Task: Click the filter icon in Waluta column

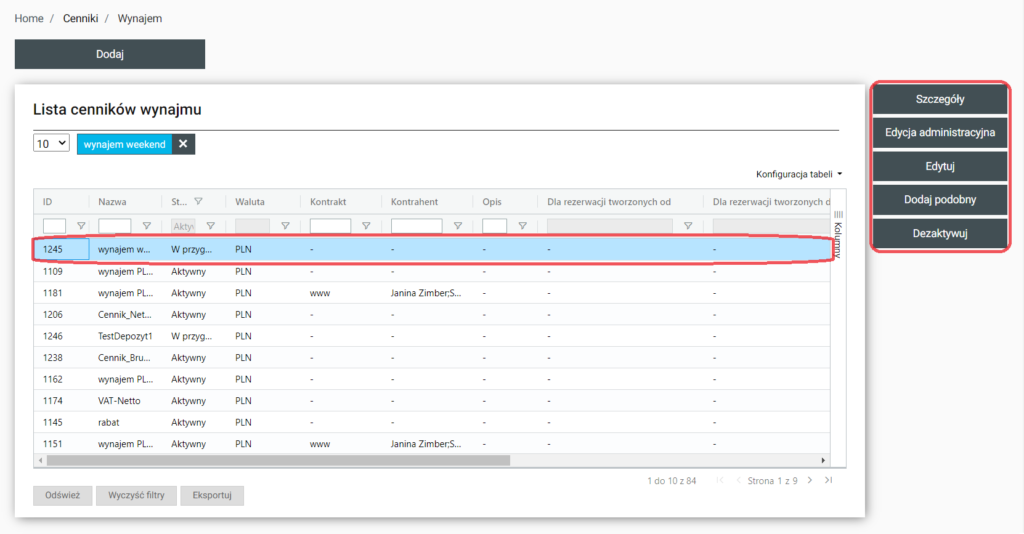Action: (x=285, y=226)
